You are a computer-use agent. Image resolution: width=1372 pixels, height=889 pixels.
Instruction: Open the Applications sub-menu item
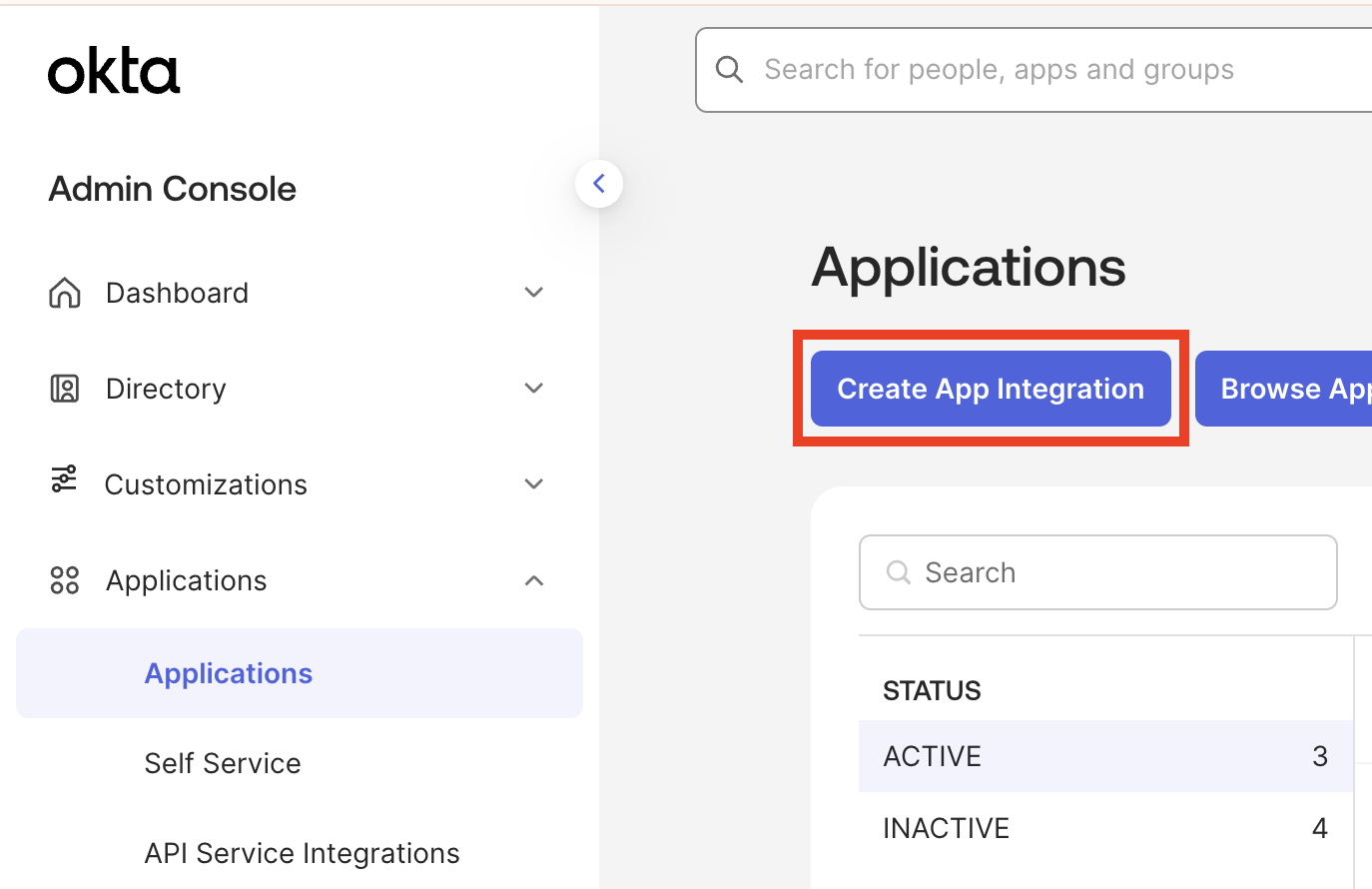228,672
